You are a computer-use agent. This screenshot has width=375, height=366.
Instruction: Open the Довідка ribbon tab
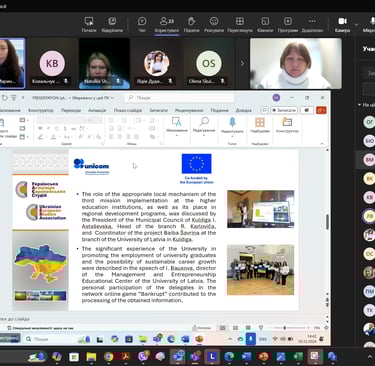coord(244,110)
